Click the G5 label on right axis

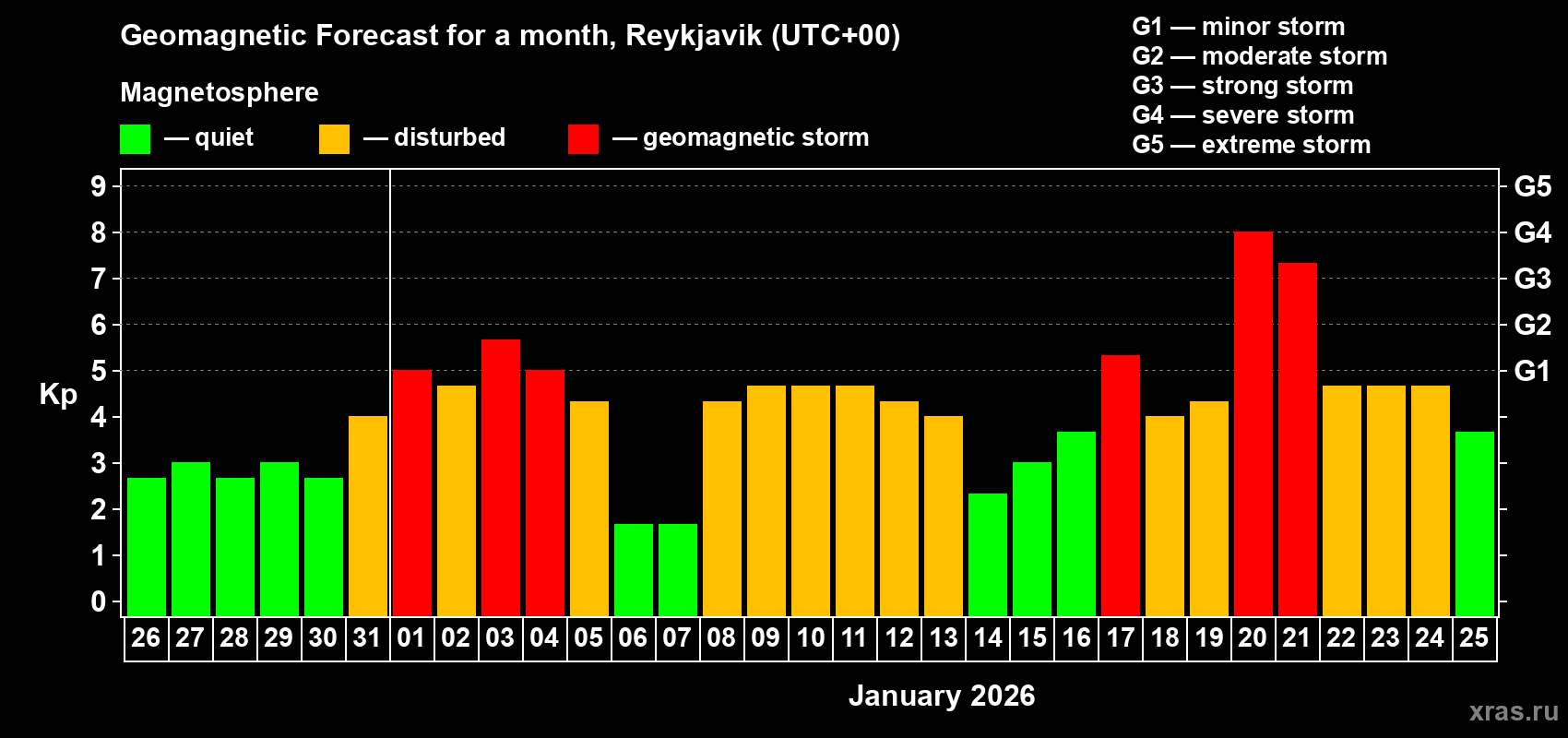[x=1533, y=186]
